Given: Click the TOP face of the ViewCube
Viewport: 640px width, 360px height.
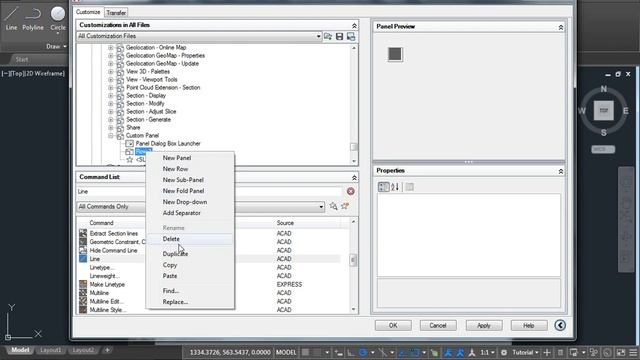Looking at the screenshot, I should pos(604,111).
